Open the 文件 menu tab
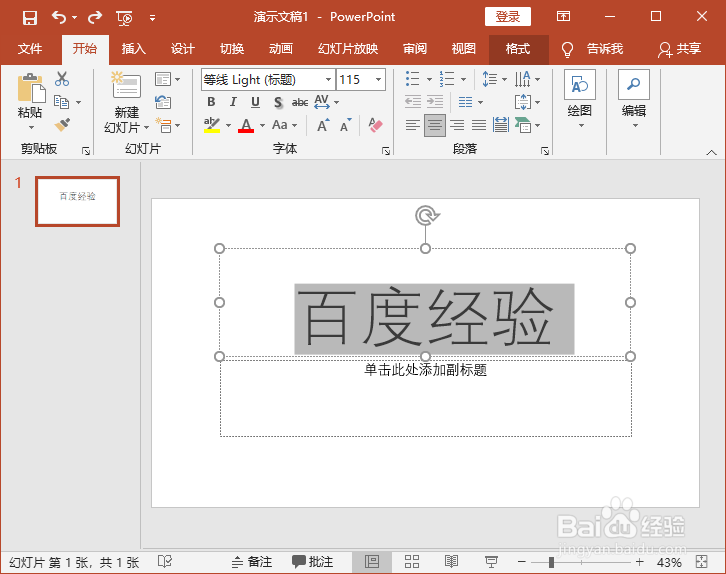The width and height of the screenshot is (726, 574). click(30, 49)
